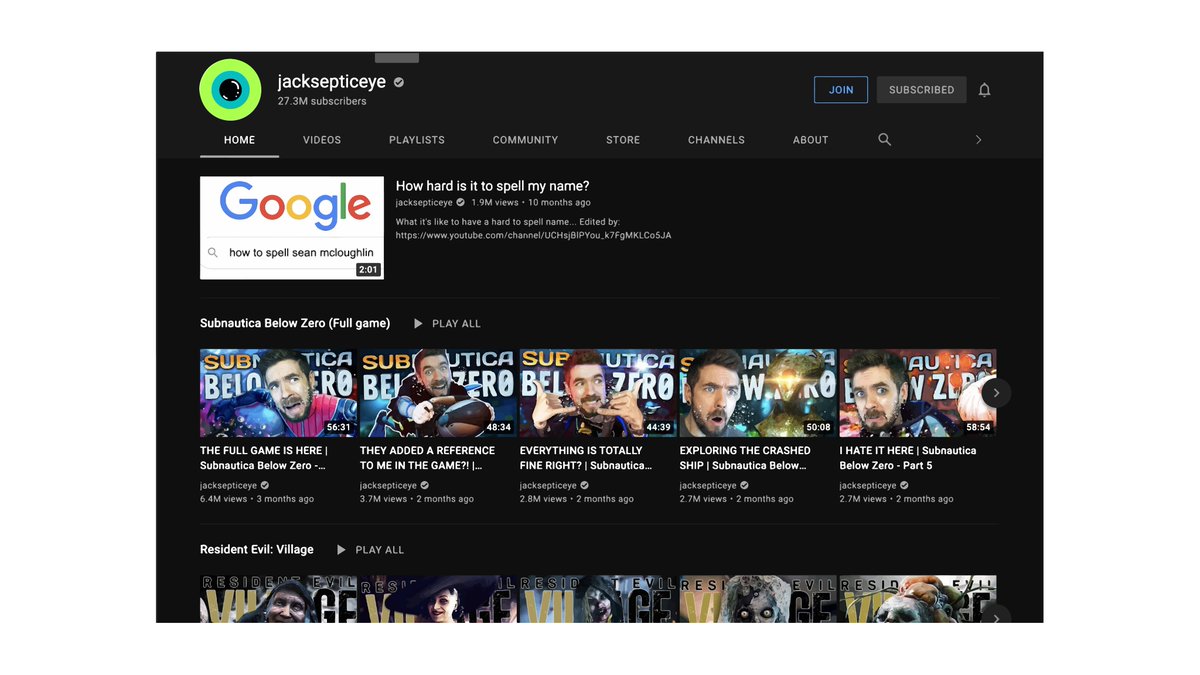Open fourth Resident Evil Village thumbnail

(x=758, y=599)
